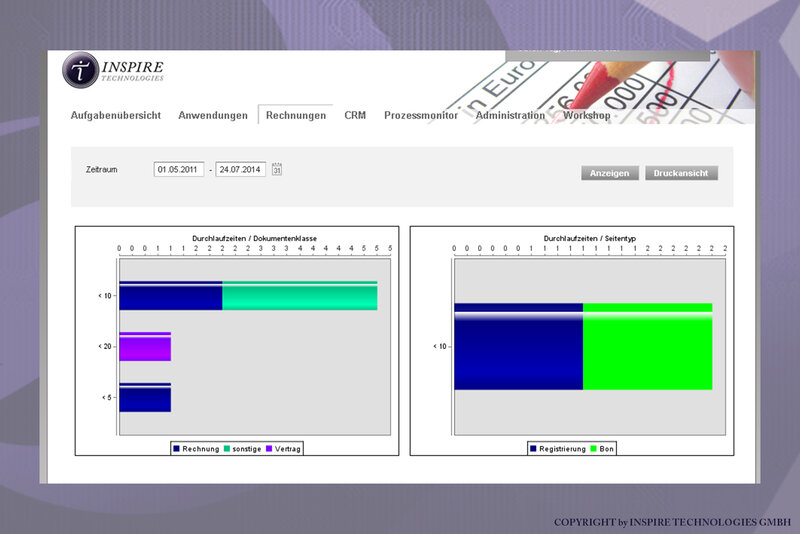The height and width of the screenshot is (534, 800).
Task: Click the Druckansicht button
Action: 681,173
